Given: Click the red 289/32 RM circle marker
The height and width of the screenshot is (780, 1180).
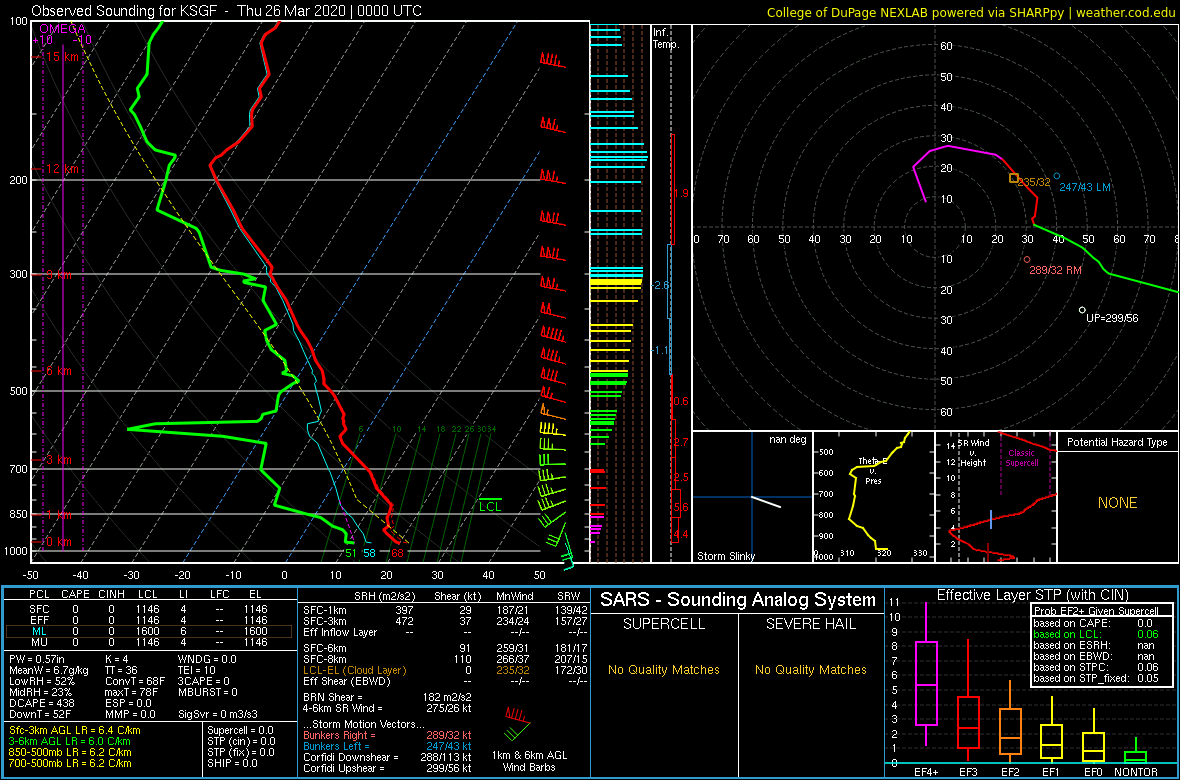Looking at the screenshot, I should 1026,260.
